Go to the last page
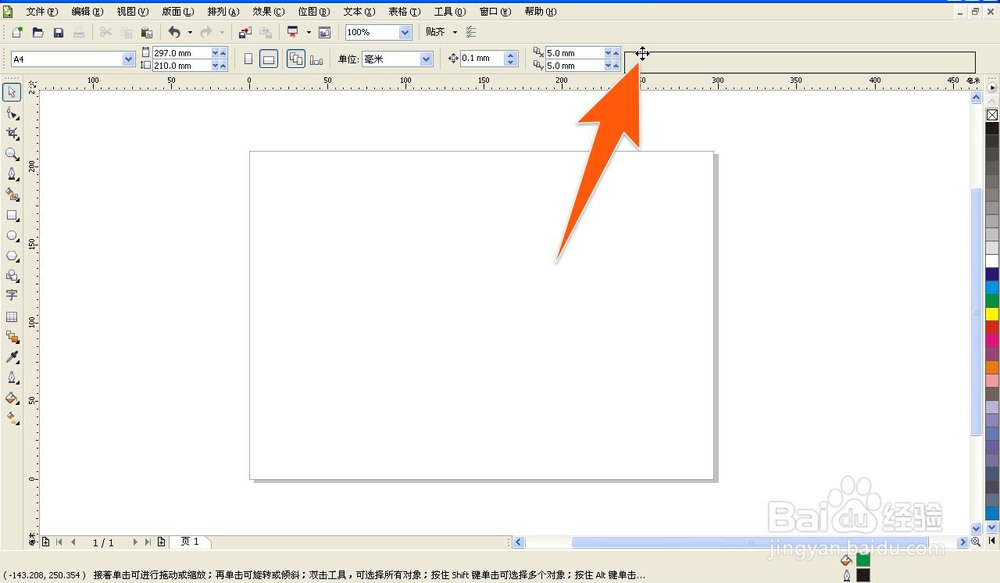 tap(148, 542)
